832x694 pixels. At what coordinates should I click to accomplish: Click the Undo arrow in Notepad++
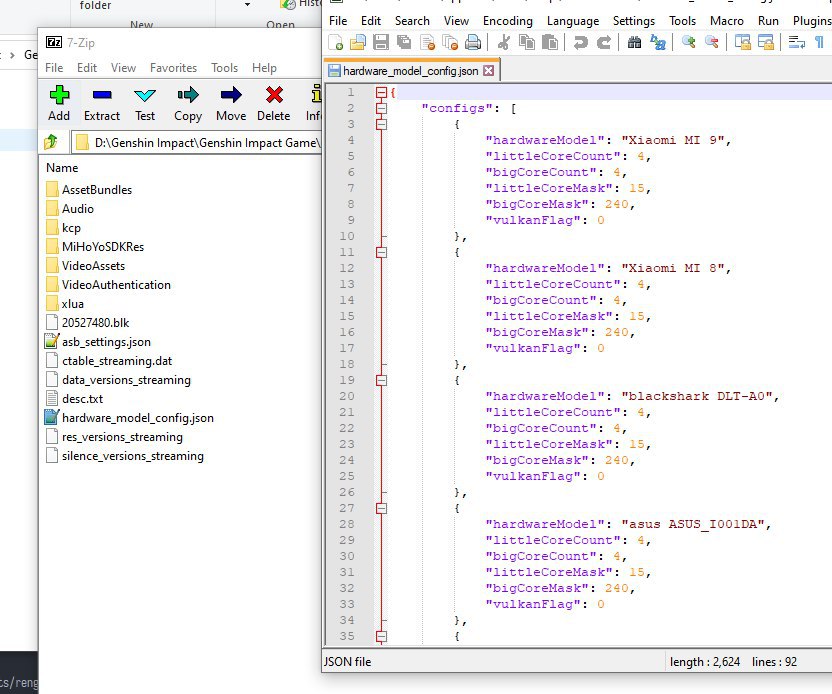coord(580,42)
